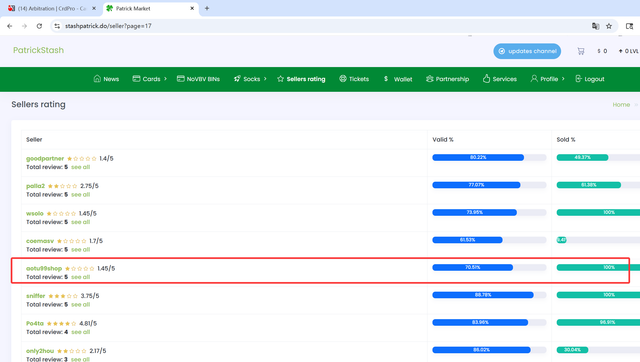The height and width of the screenshot is (362, 640).
Task: Click see all reviews for palla2
Action: click(80, 195)
